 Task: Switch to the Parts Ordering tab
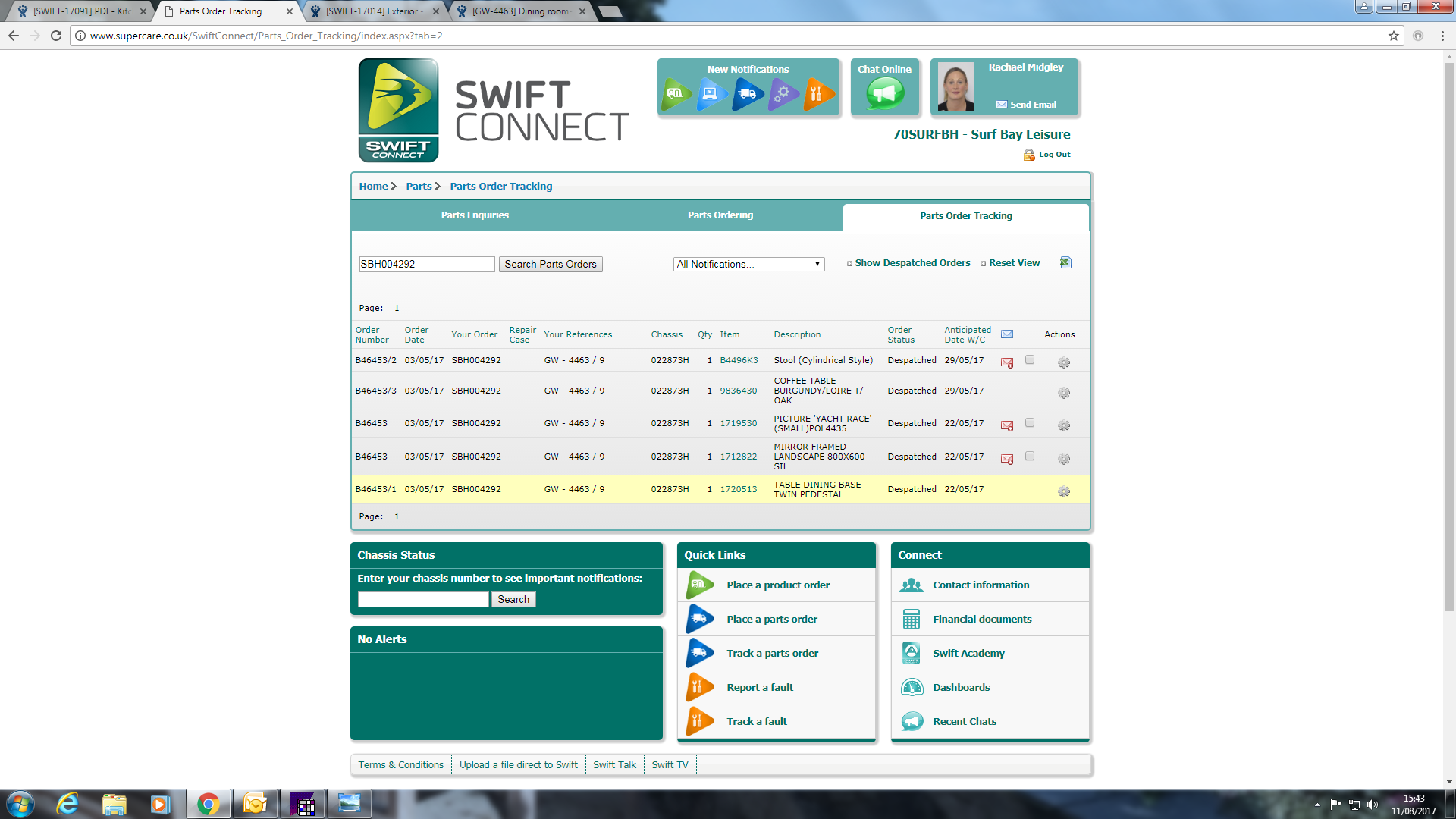point(720,215)
